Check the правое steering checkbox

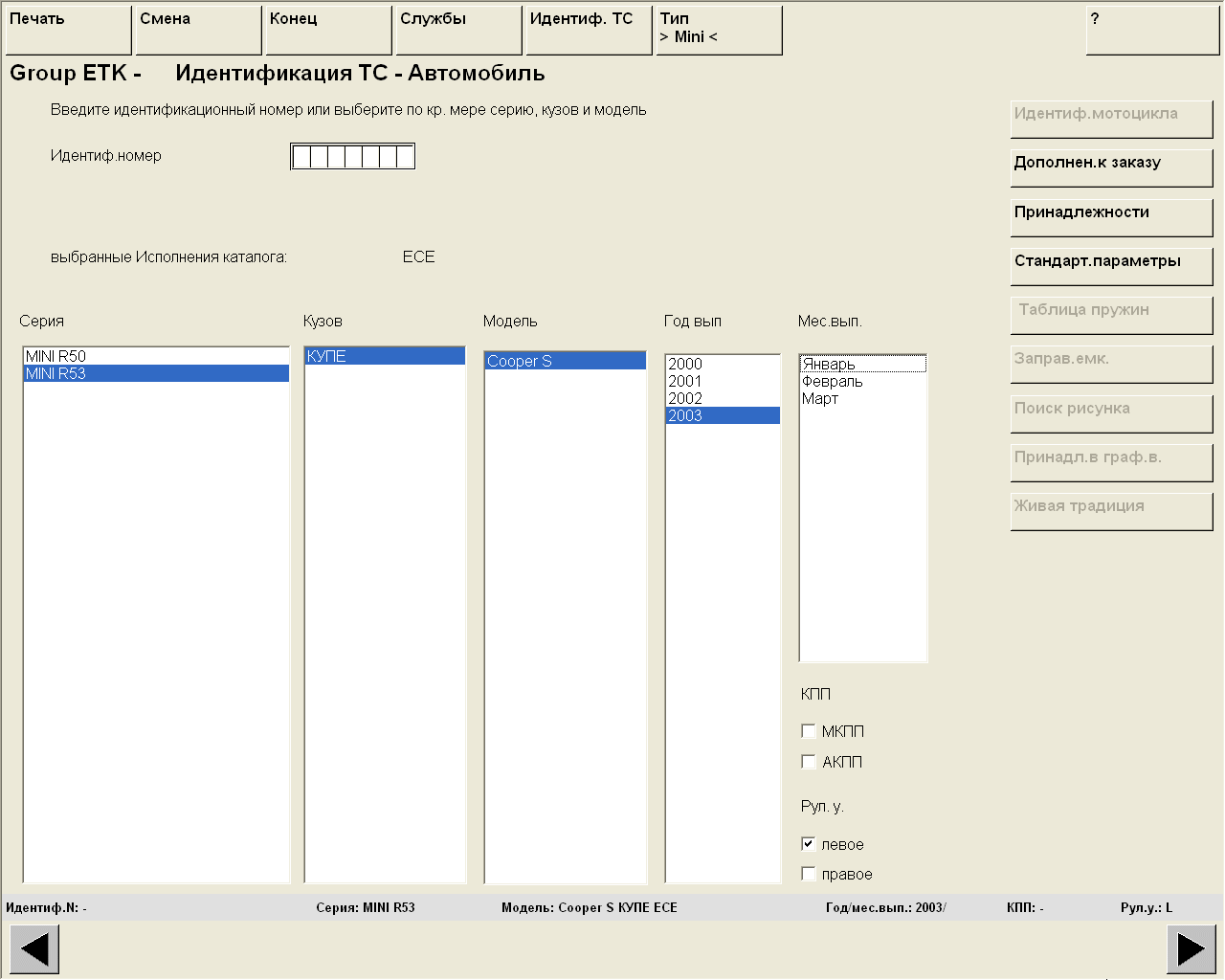[x=809, y=874]
